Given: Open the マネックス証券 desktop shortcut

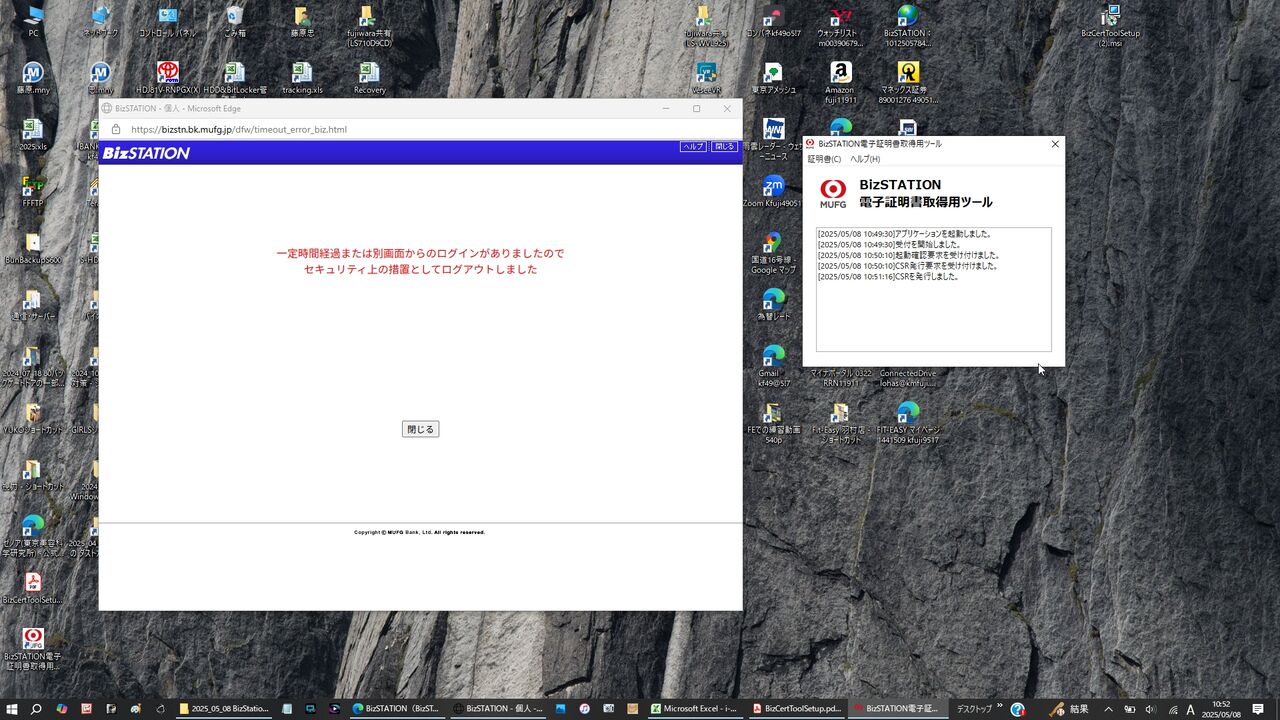Looking at the screenshot, I should click(x=907, y=83).
